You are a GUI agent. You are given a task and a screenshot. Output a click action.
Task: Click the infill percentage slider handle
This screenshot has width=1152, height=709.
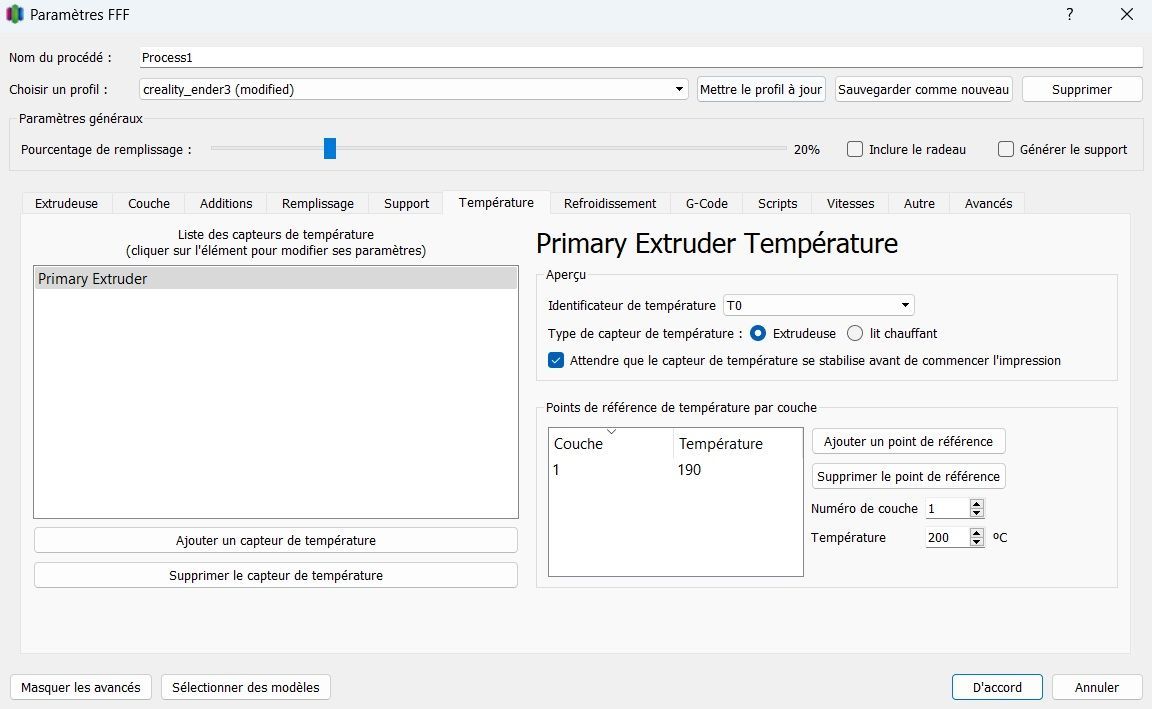point(330,149)
